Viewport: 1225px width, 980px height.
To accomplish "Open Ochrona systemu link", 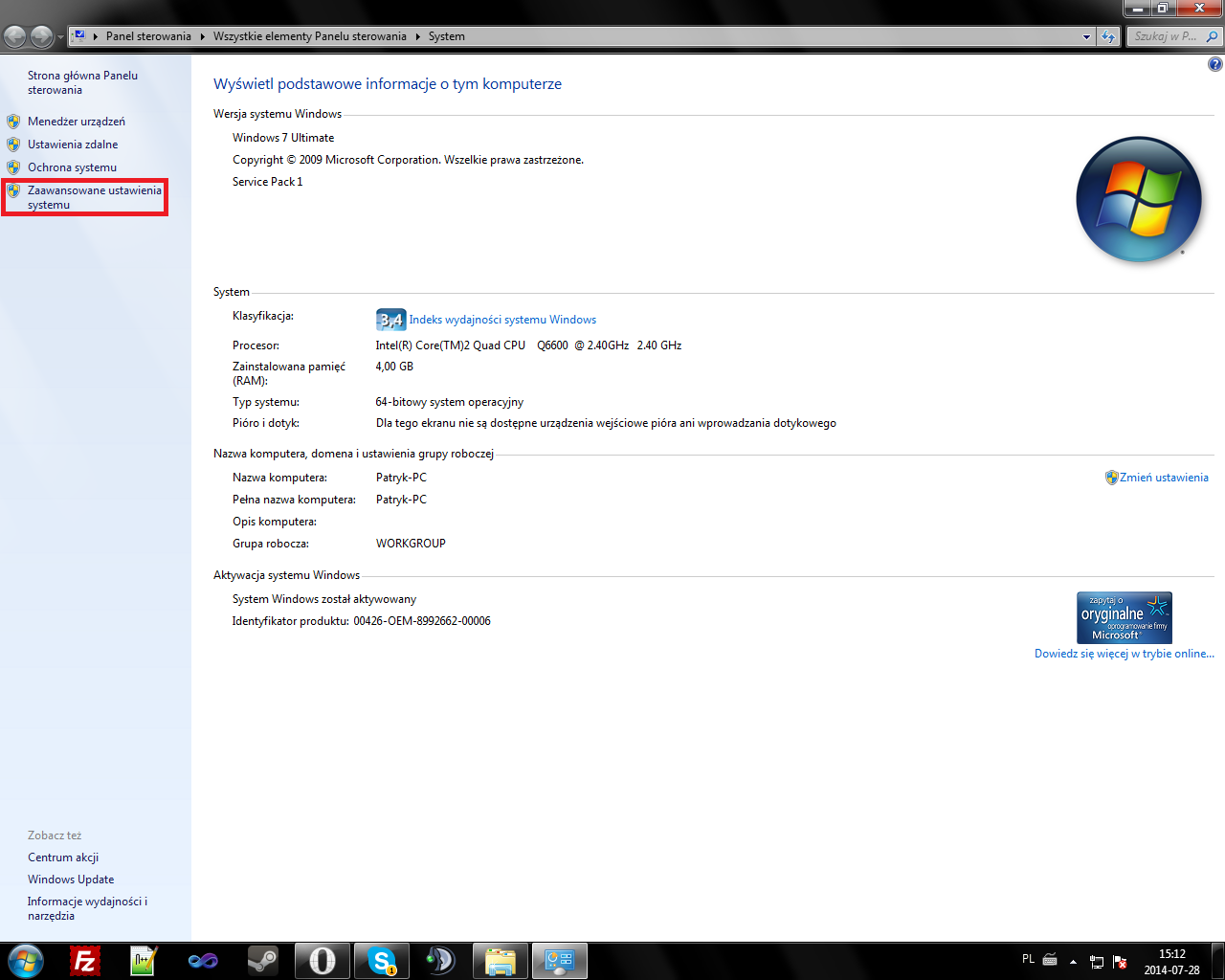I will 72,167.
